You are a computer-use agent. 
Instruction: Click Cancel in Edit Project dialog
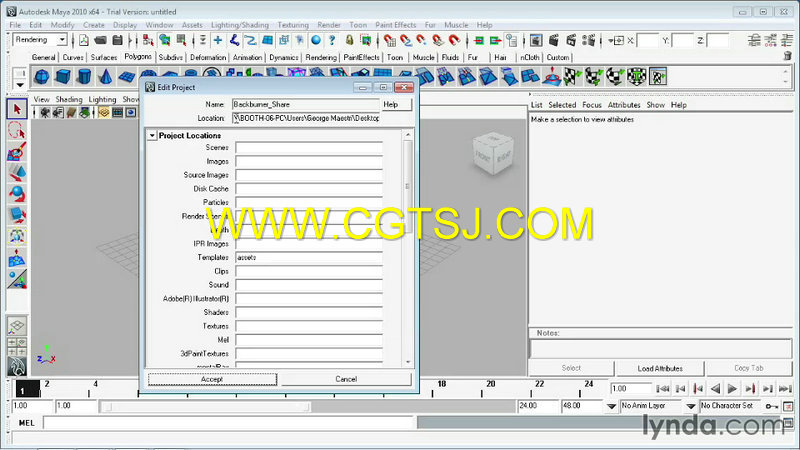pos(346,379)
